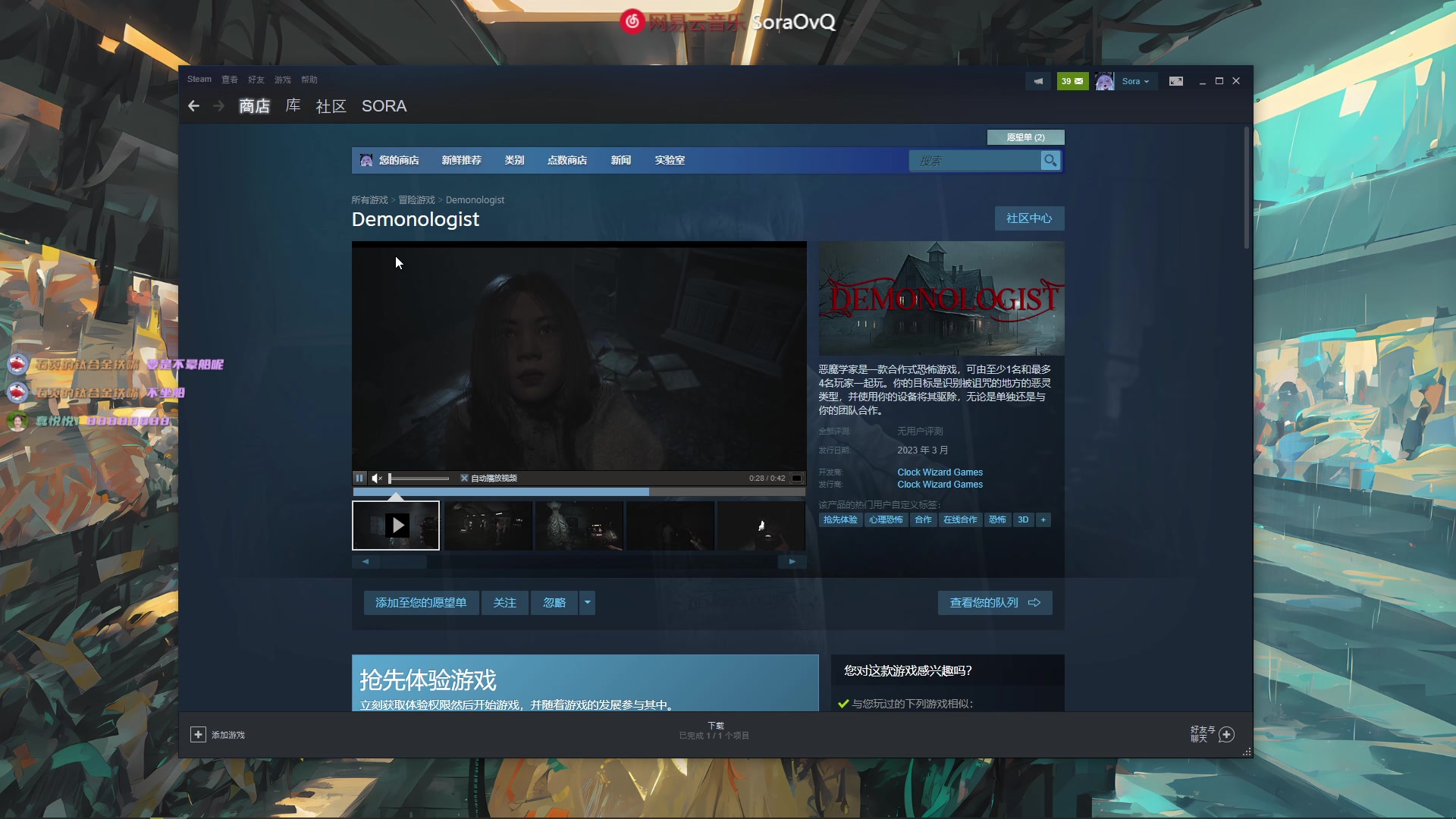Click 所有游戏 breadcrumb link

point(369,200)
